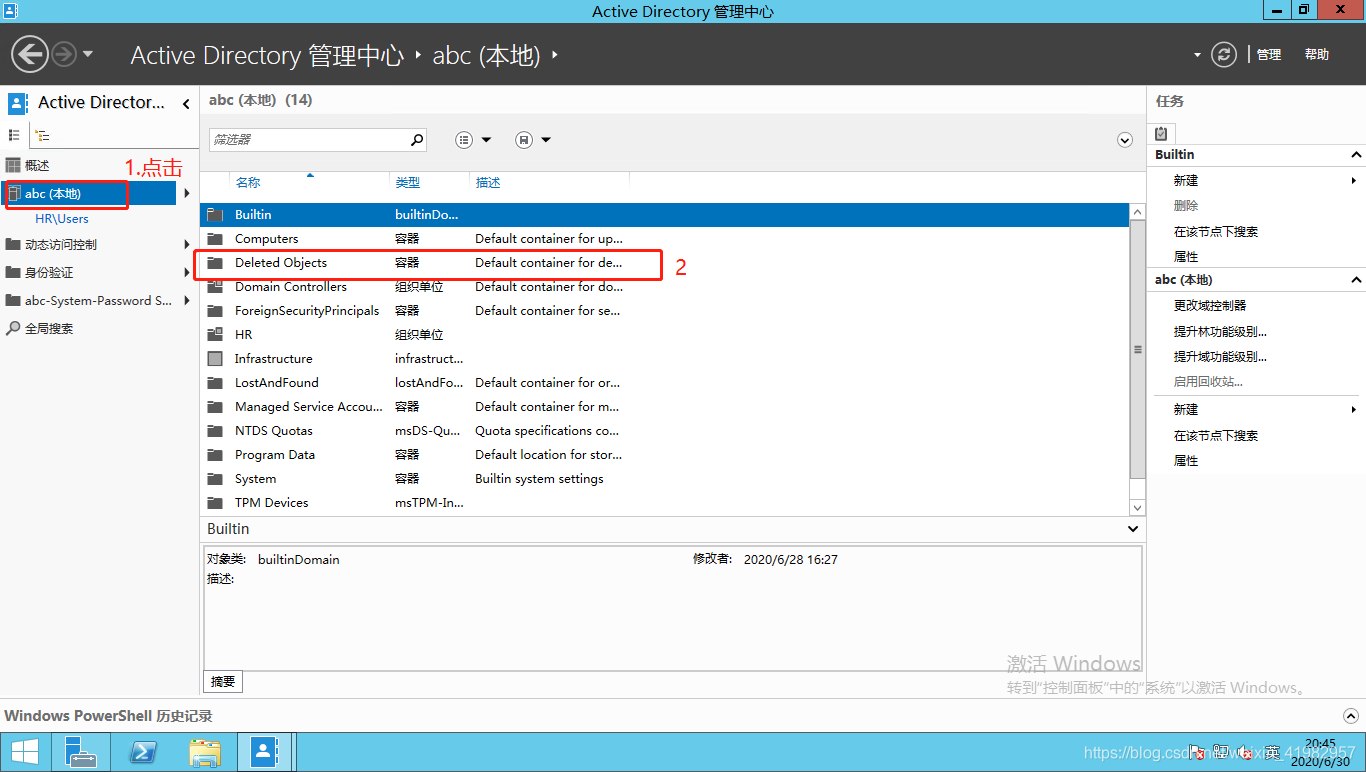
Task: Click the LostAndFound folder icon
Action: tap(215, 383)
